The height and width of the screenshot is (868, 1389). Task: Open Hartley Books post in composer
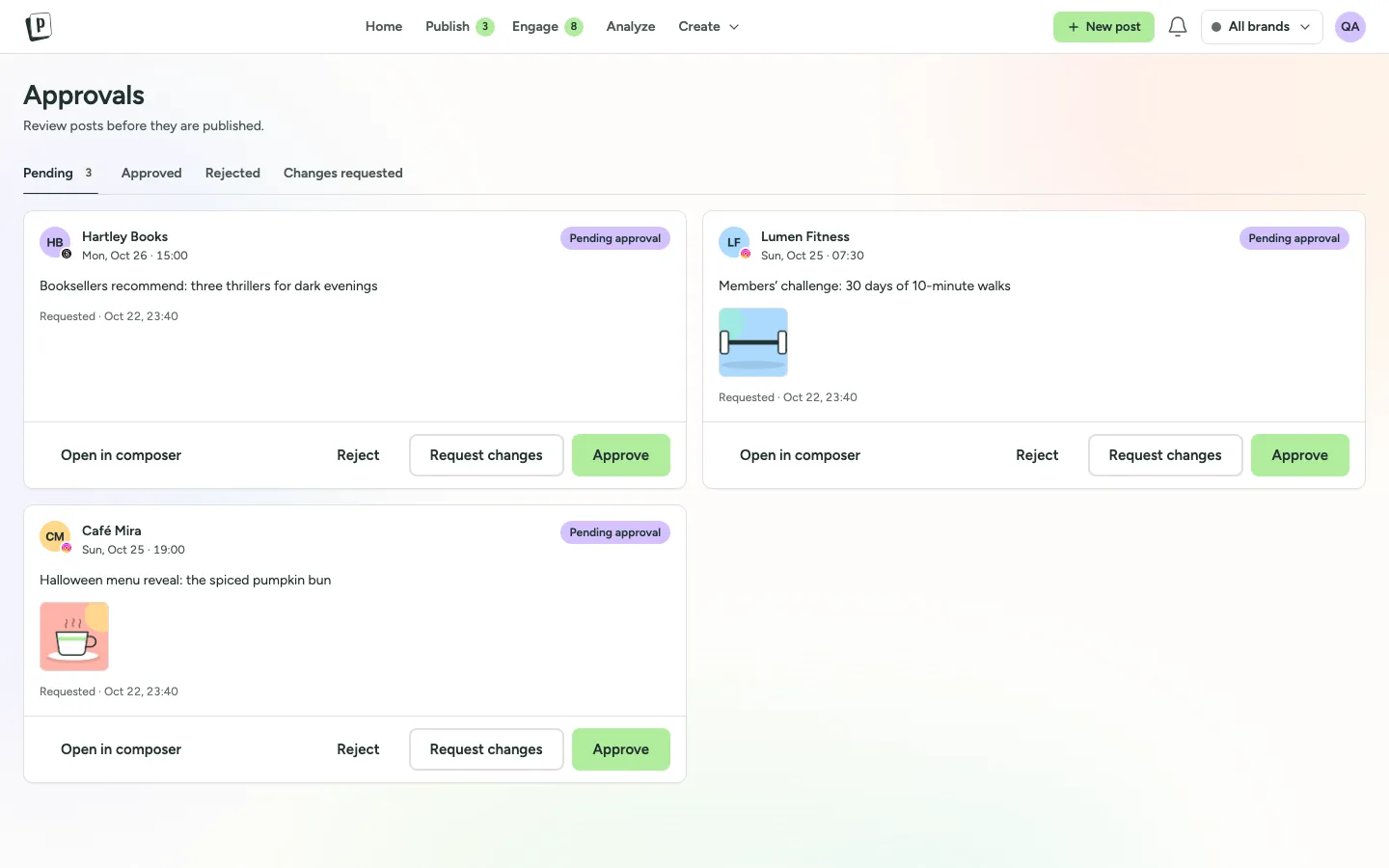click(x=122, y=455)
